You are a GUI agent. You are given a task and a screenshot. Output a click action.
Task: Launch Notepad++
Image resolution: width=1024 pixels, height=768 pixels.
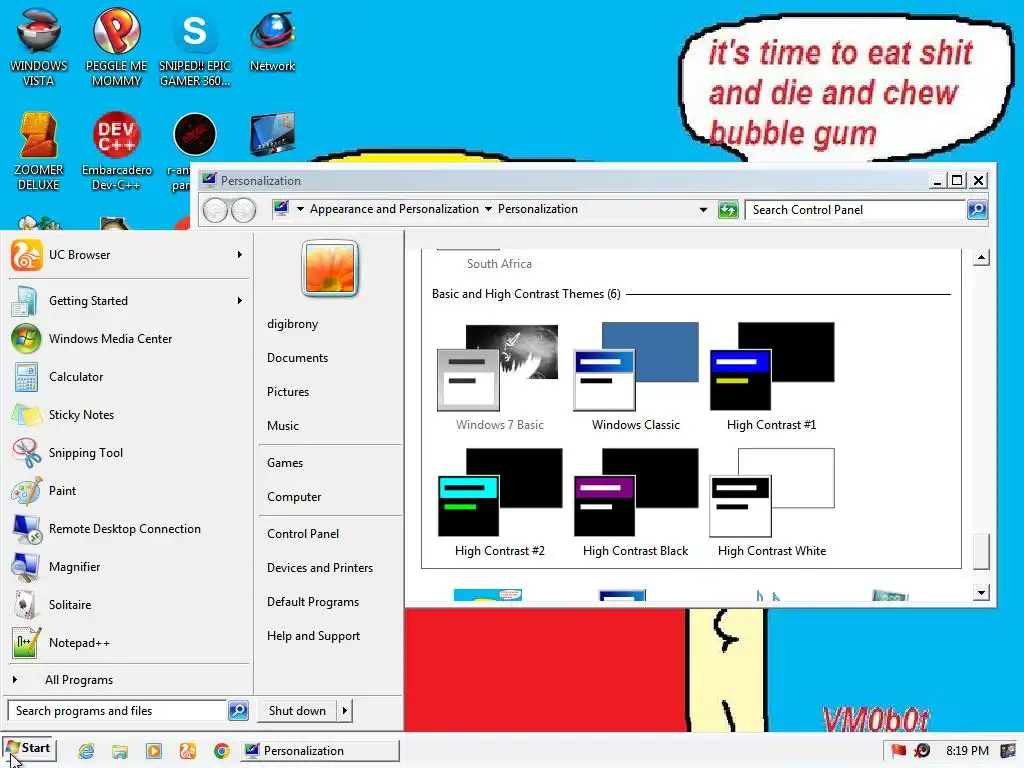coord(129,643)
